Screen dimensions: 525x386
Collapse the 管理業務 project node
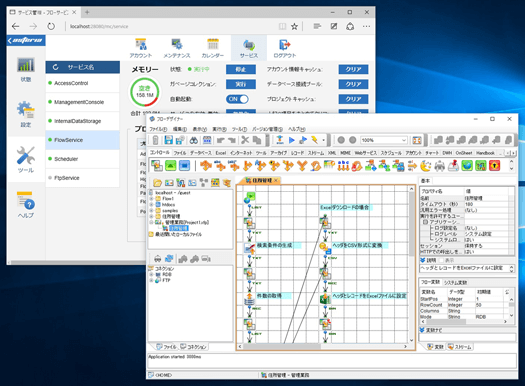(152, 222)
